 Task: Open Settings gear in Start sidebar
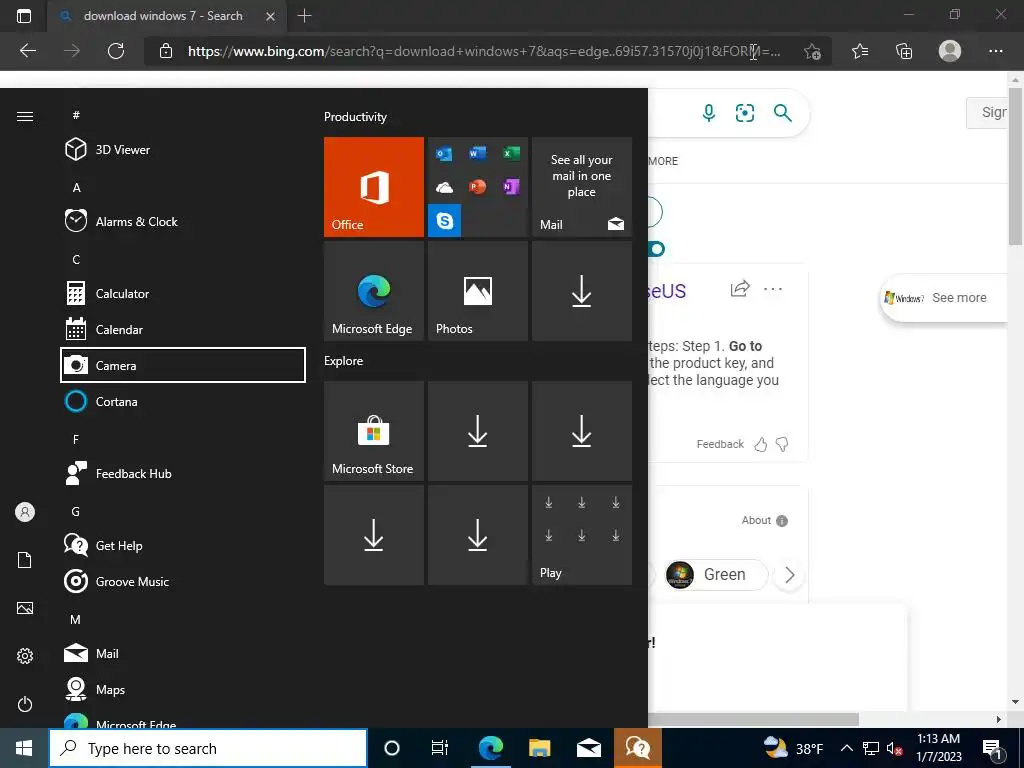tap(25, 656)
